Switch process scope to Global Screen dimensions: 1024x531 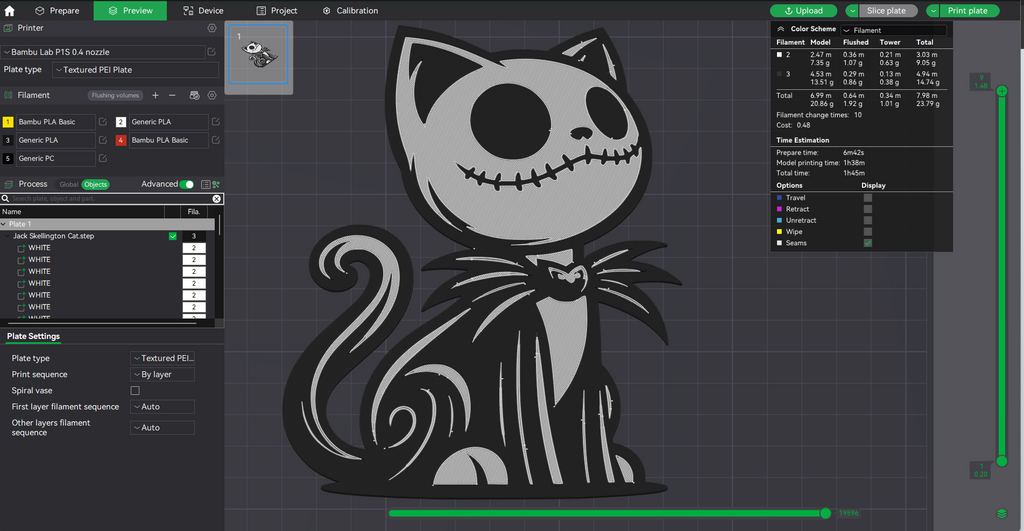tap(69, 185)
